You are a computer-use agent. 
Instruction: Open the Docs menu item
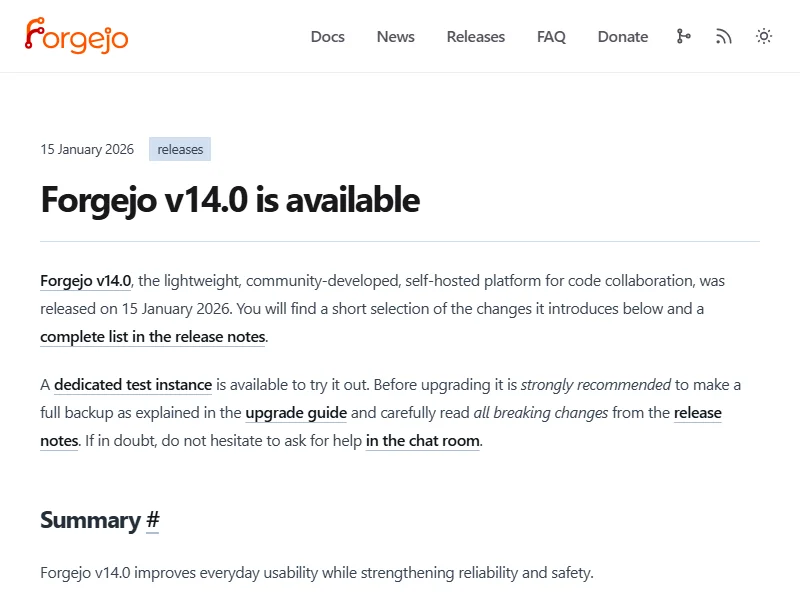327,37
